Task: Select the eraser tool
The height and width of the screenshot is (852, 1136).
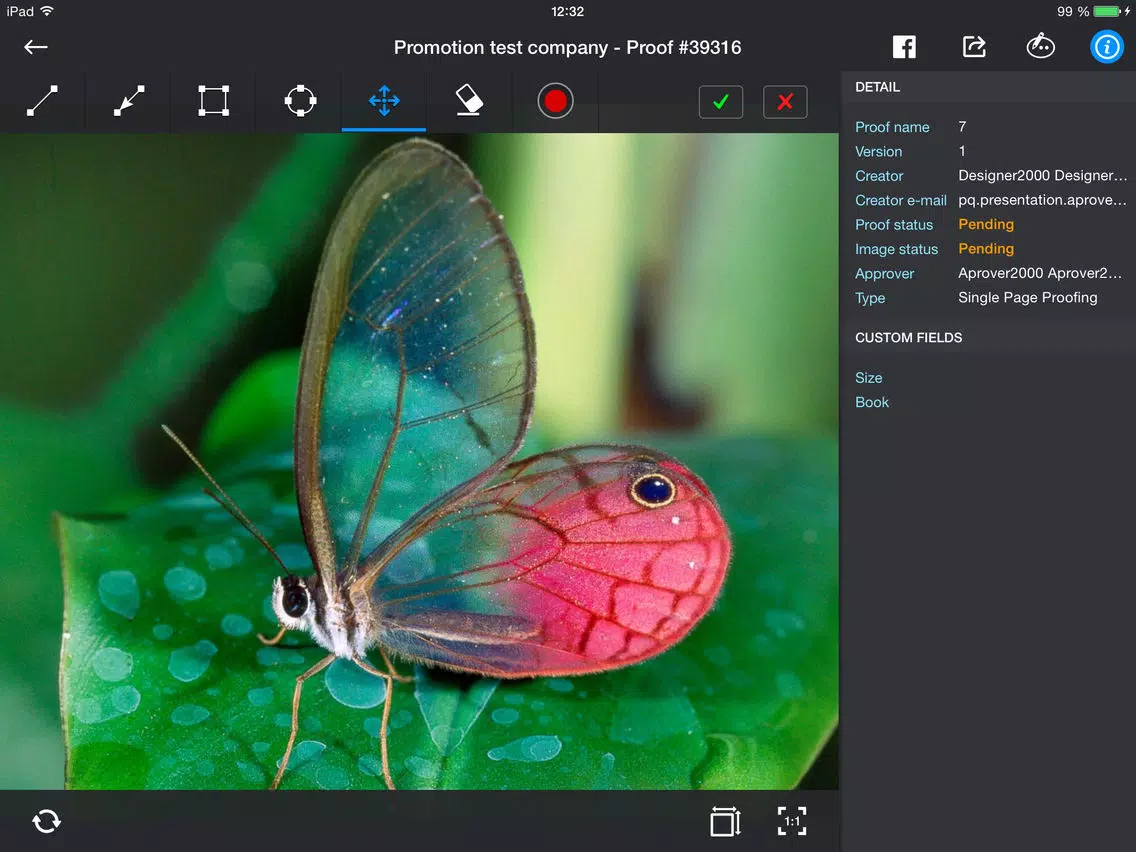Action: coord(469,101)
